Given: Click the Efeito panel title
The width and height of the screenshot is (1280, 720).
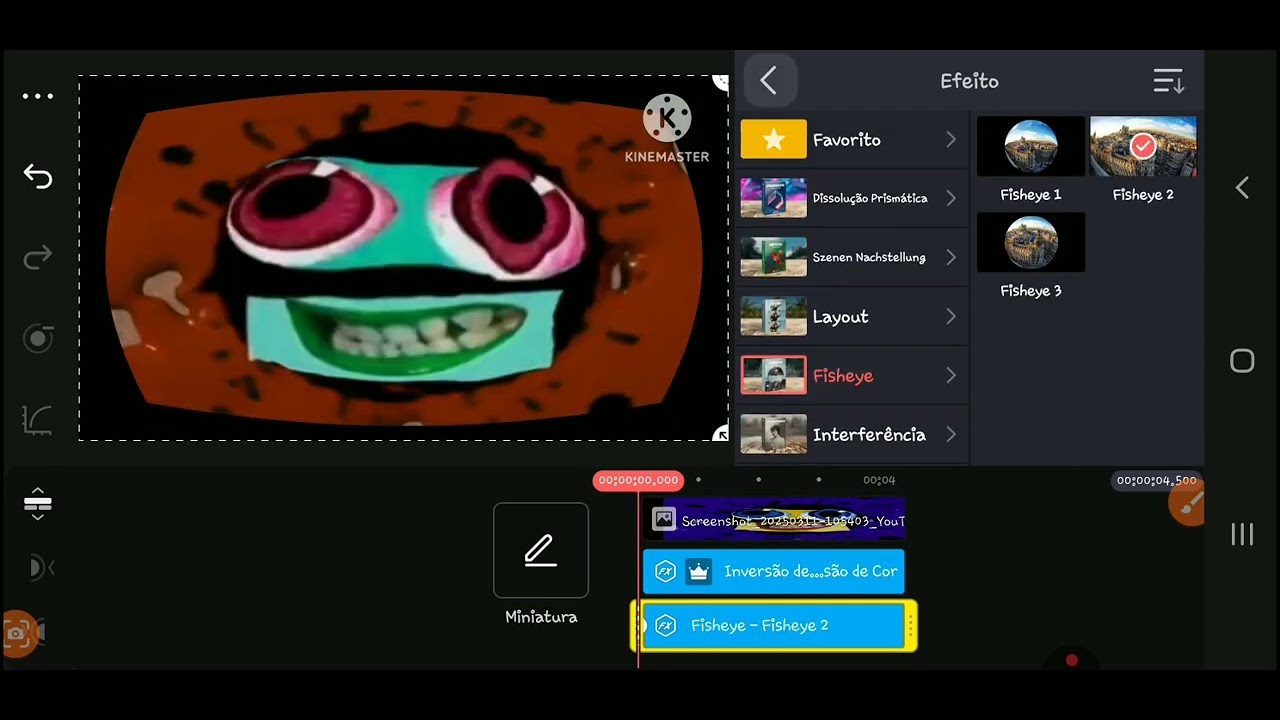Looking at the screenshot, I should click(x=969, y=82).
